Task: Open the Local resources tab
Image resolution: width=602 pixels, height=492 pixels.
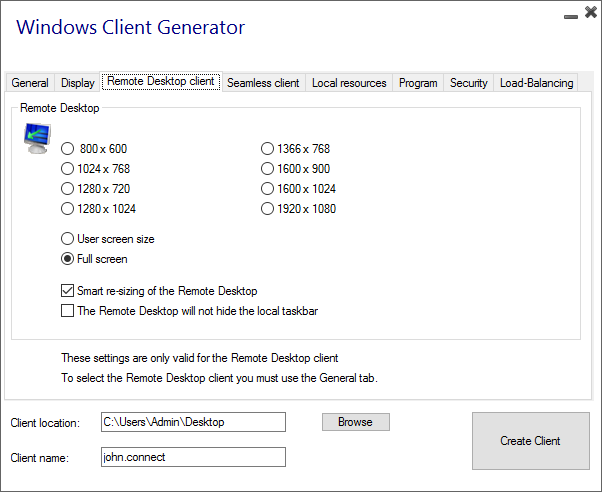Action: click(x=349, y=83)
